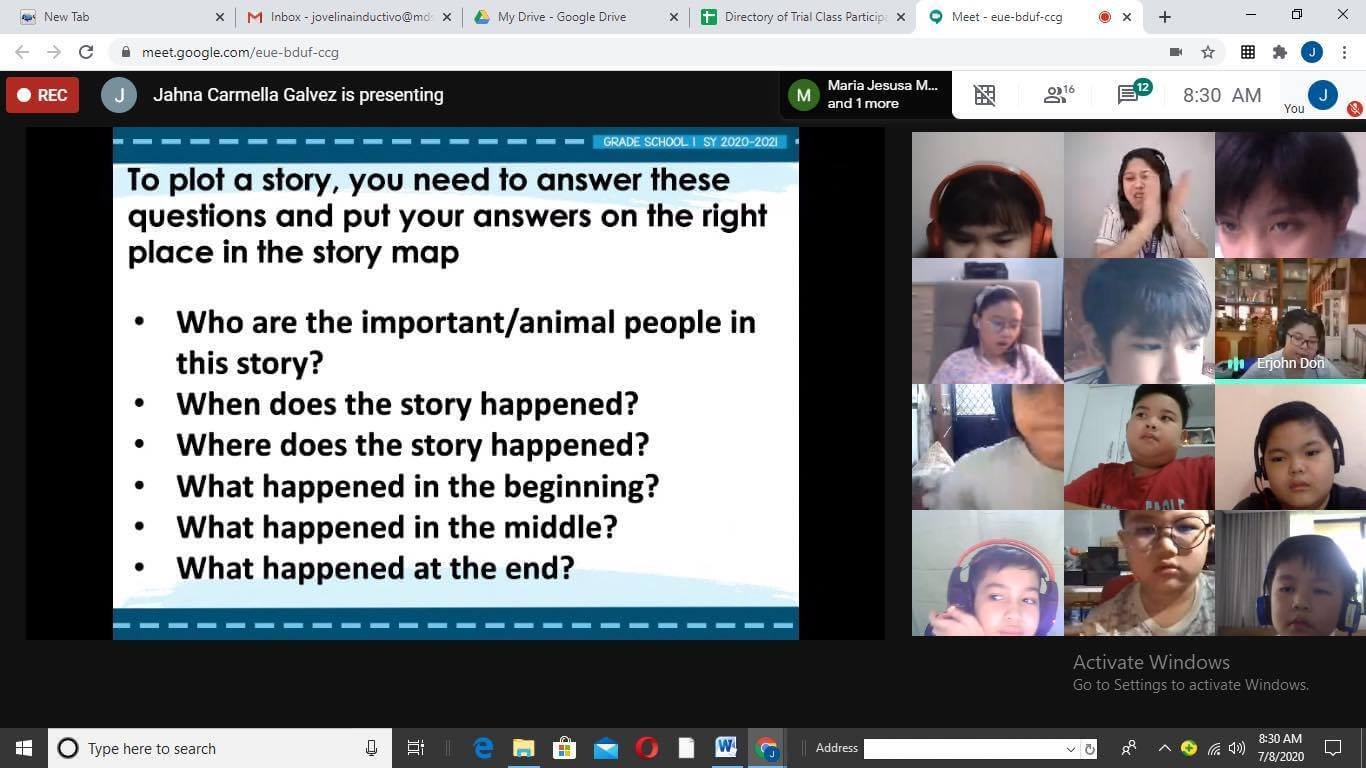Expand the taskbar Address dropdown arrow
1366x768 pixels.
pos(1070,749)
